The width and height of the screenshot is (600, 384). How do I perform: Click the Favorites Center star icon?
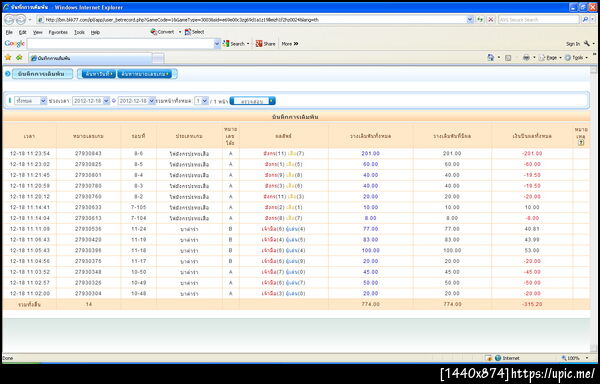[x=8, y=57]
